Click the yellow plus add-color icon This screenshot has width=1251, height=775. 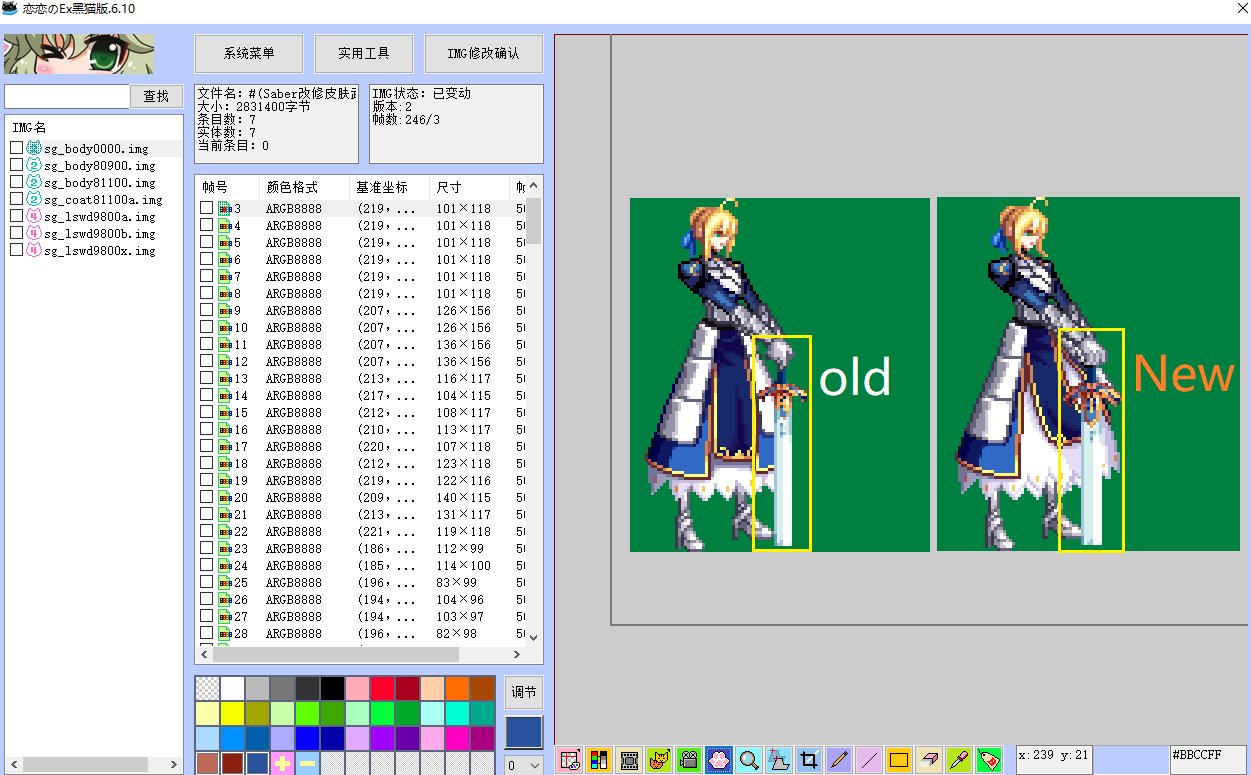pos(282,765)
